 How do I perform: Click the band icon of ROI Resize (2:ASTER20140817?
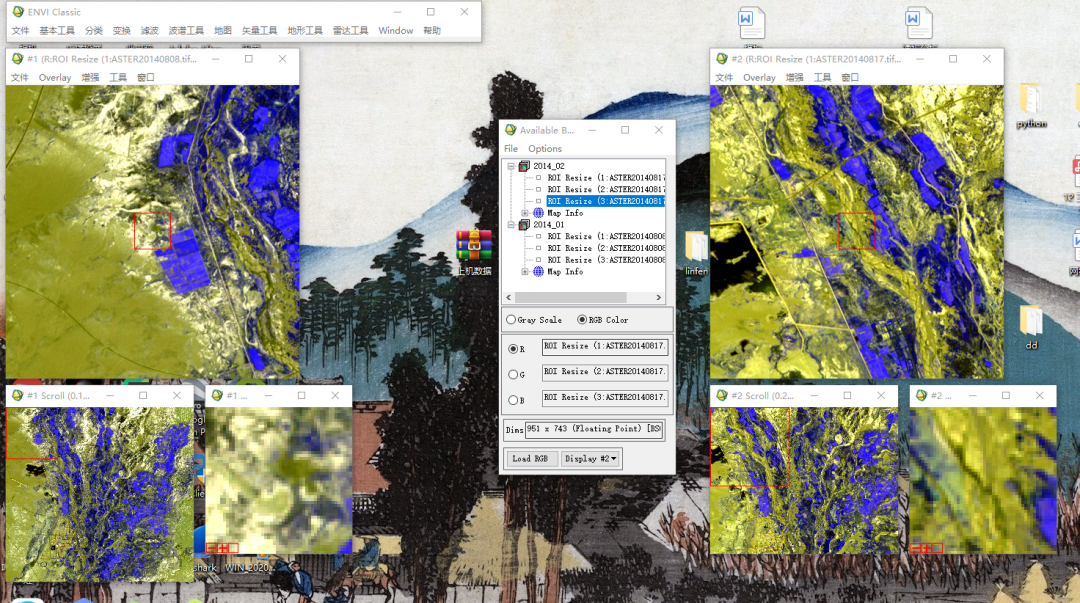point(539,190)
